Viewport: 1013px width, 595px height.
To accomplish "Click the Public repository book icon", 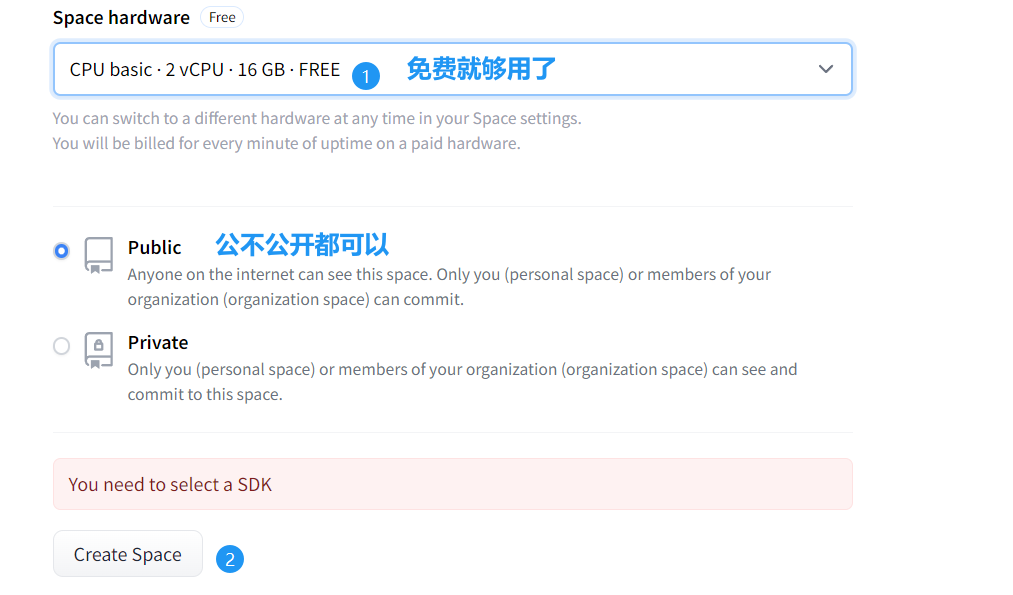I will (98, 254).
